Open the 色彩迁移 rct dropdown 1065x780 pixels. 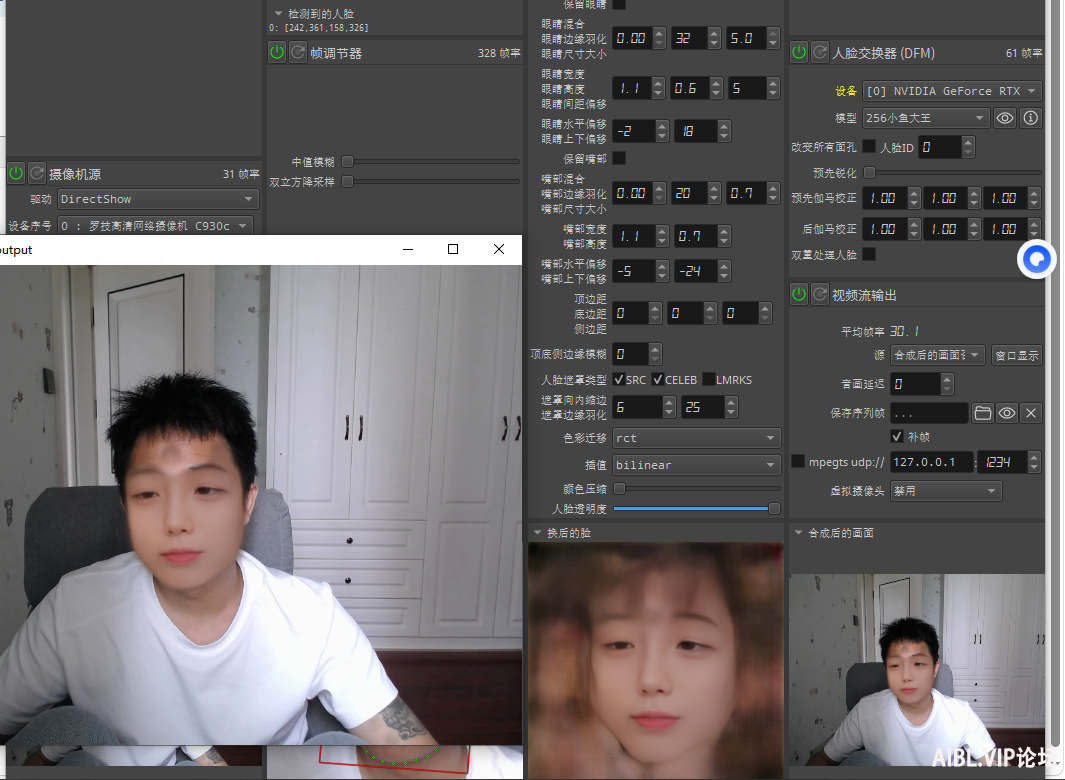[697, 438]
